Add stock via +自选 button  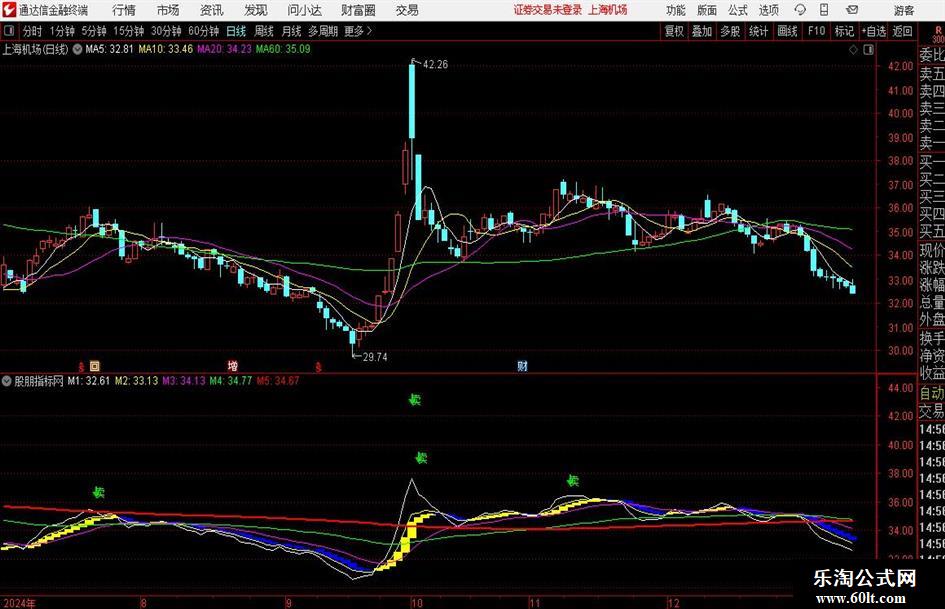pos(873,31)
